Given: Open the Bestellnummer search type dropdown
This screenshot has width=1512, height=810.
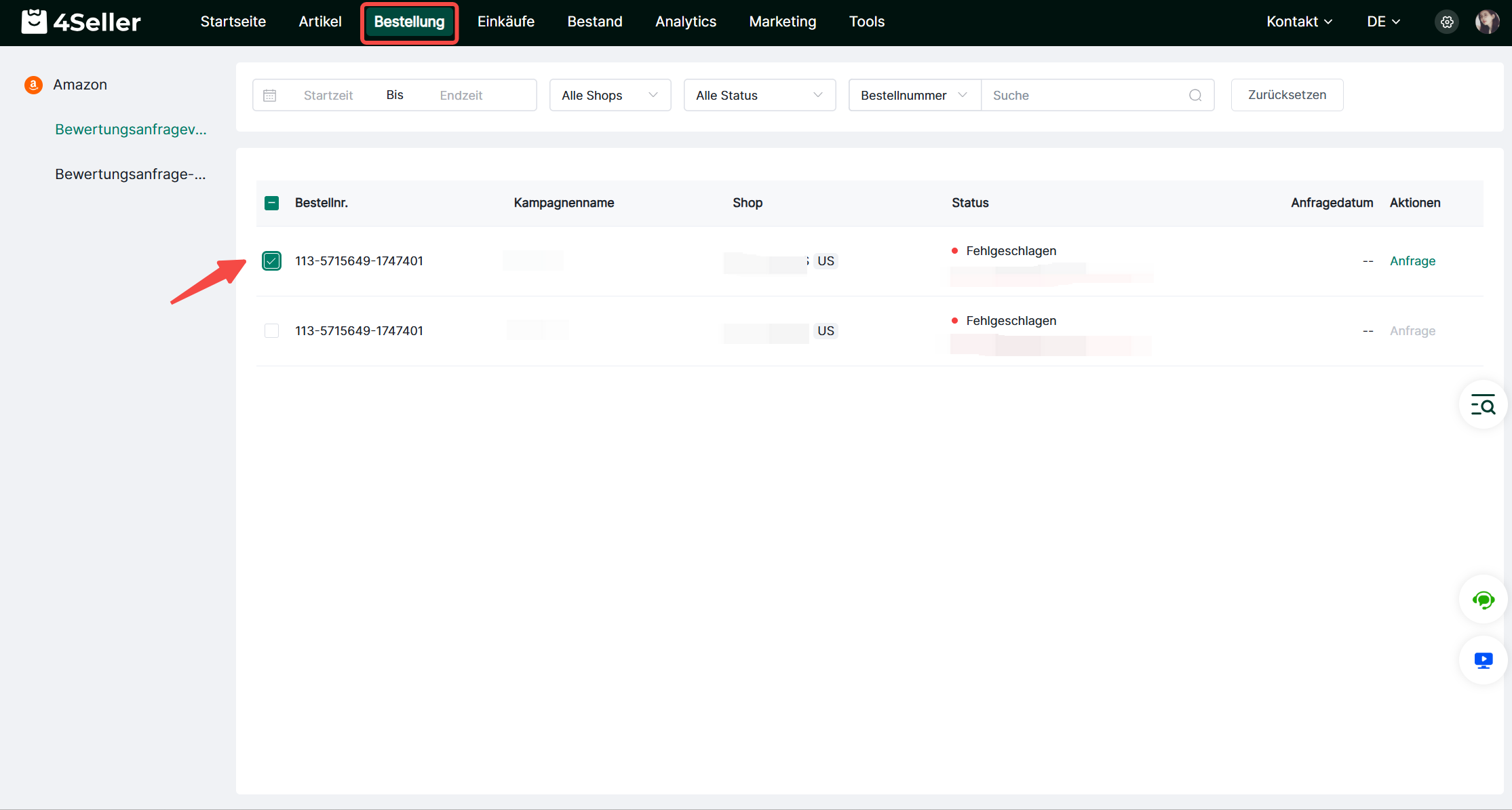Looking at the screenshot, I should (x=914, y=96).
